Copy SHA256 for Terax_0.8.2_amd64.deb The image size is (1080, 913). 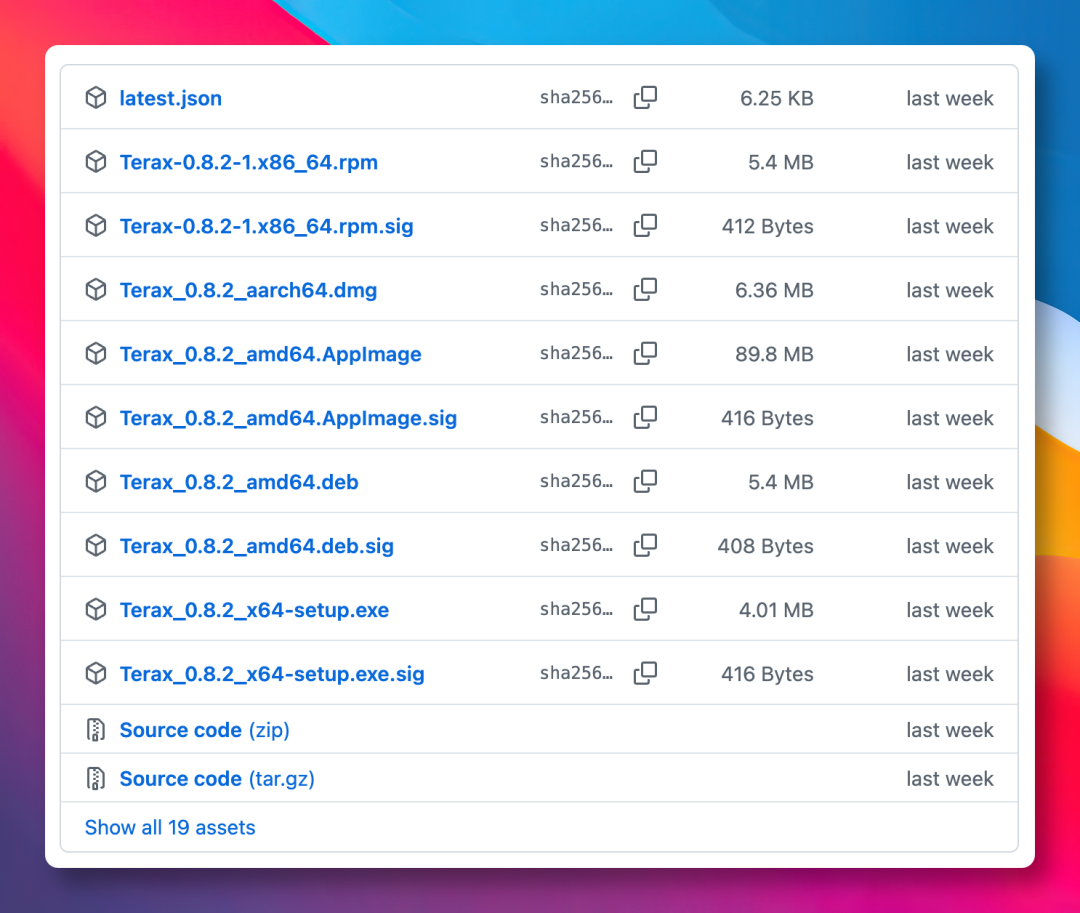pos(645,482)
